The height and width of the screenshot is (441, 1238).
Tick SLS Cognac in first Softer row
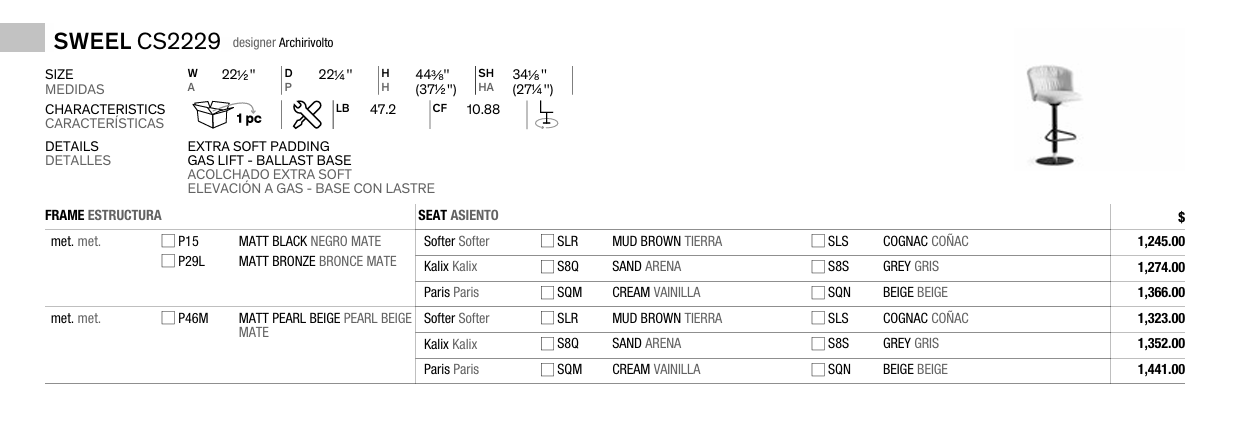coord(818,242)
